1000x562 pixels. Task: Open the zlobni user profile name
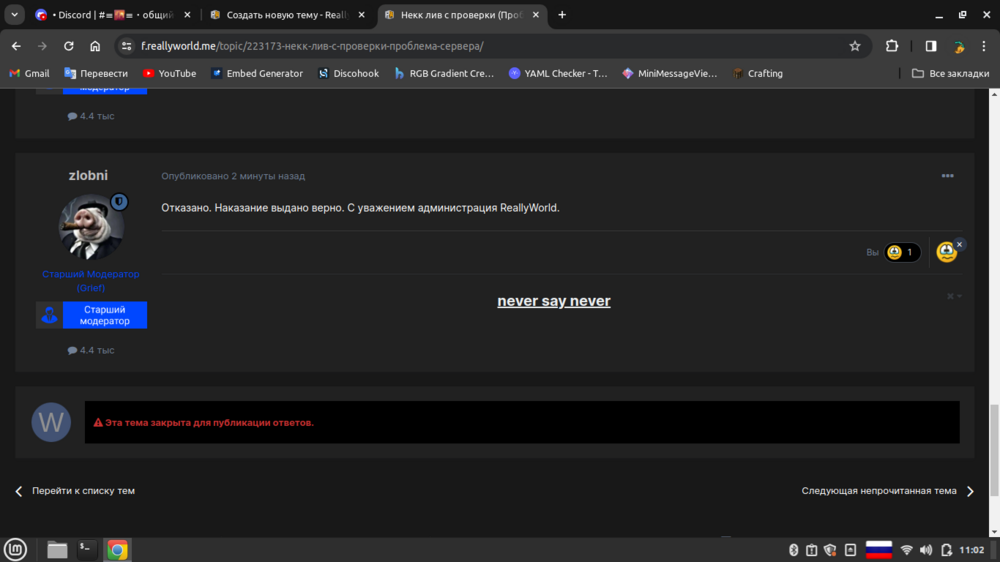click(x=88, y=175)
